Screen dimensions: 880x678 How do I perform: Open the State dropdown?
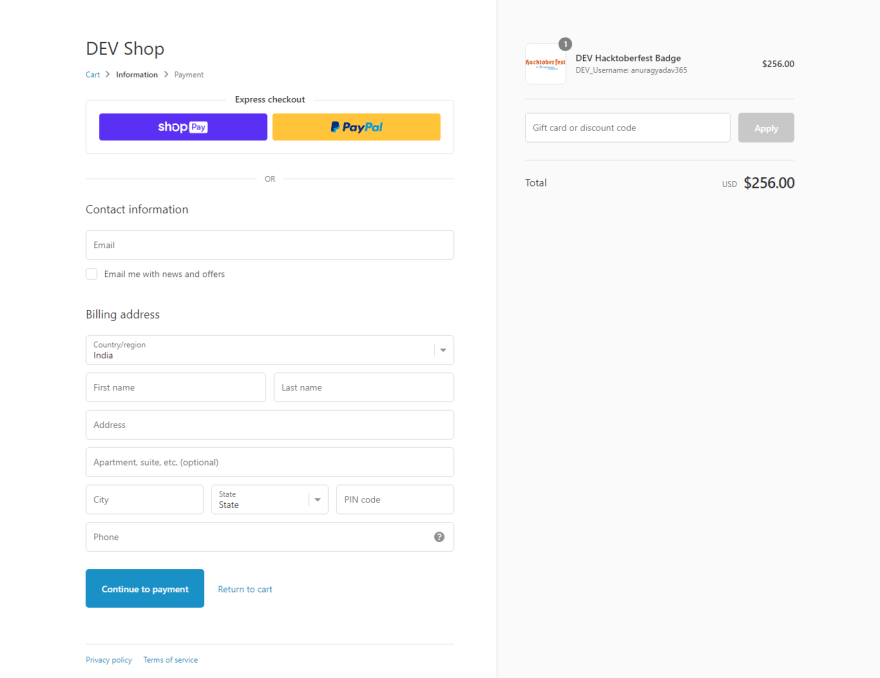[269, 500]
